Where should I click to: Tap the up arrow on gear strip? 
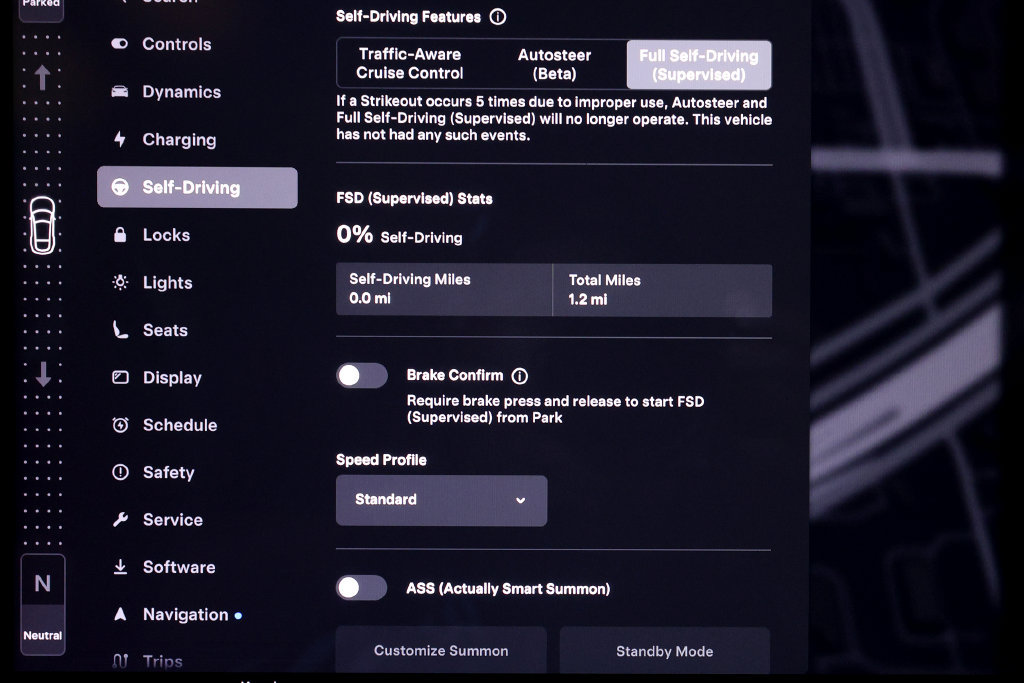pos(42,78)
